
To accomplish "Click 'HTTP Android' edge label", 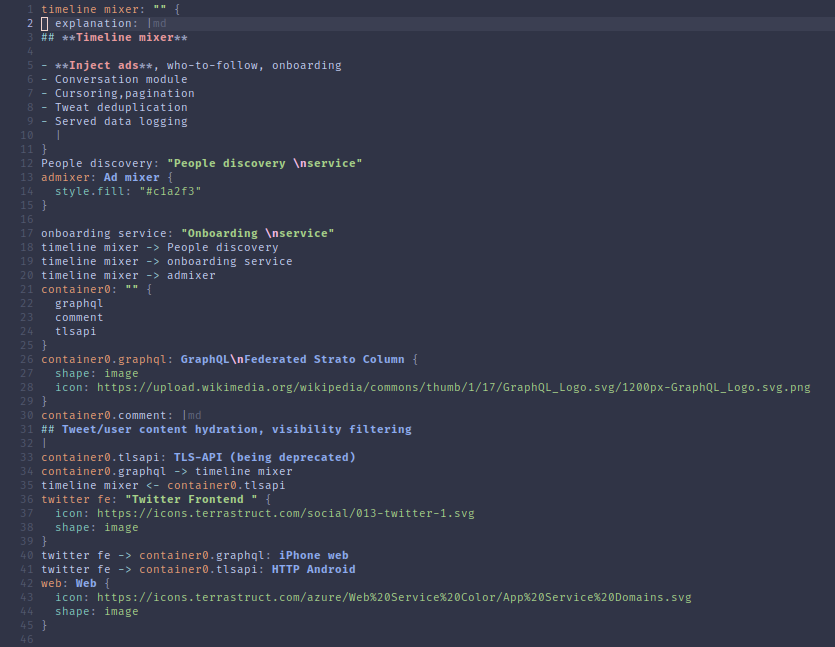I will (x=314, y=569).
